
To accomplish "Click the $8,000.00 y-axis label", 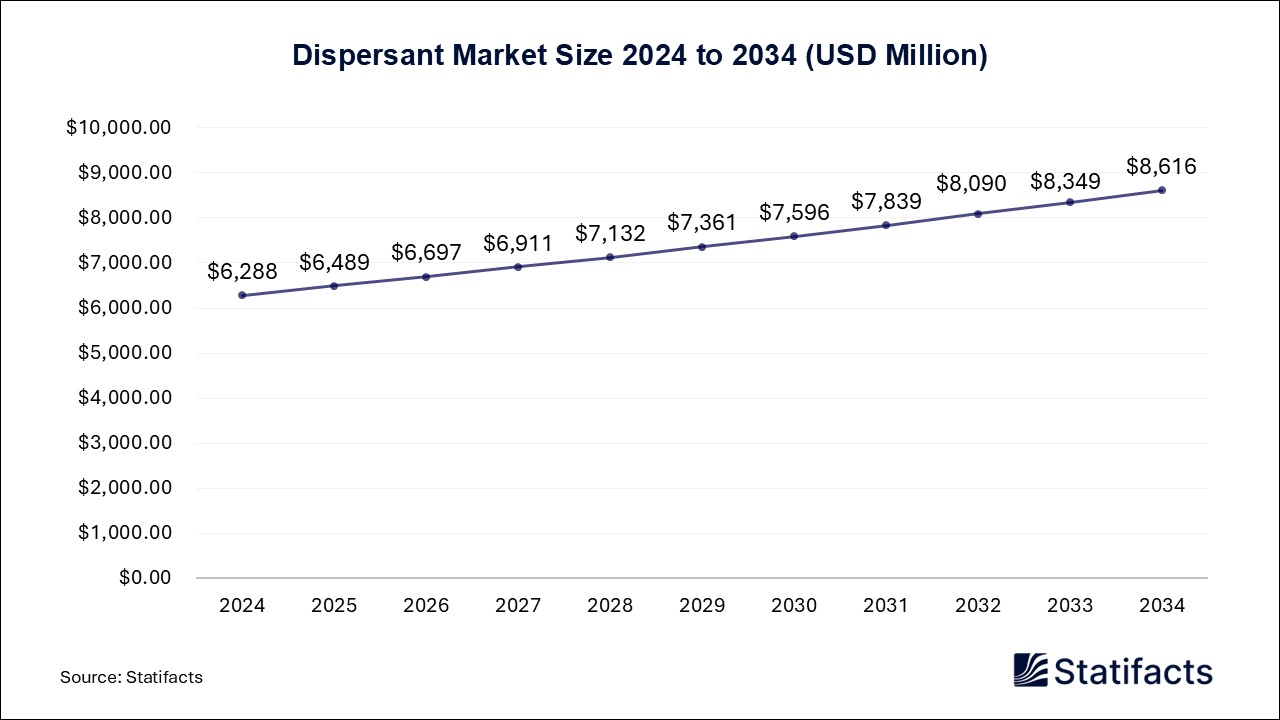I will tap(124, 218).
